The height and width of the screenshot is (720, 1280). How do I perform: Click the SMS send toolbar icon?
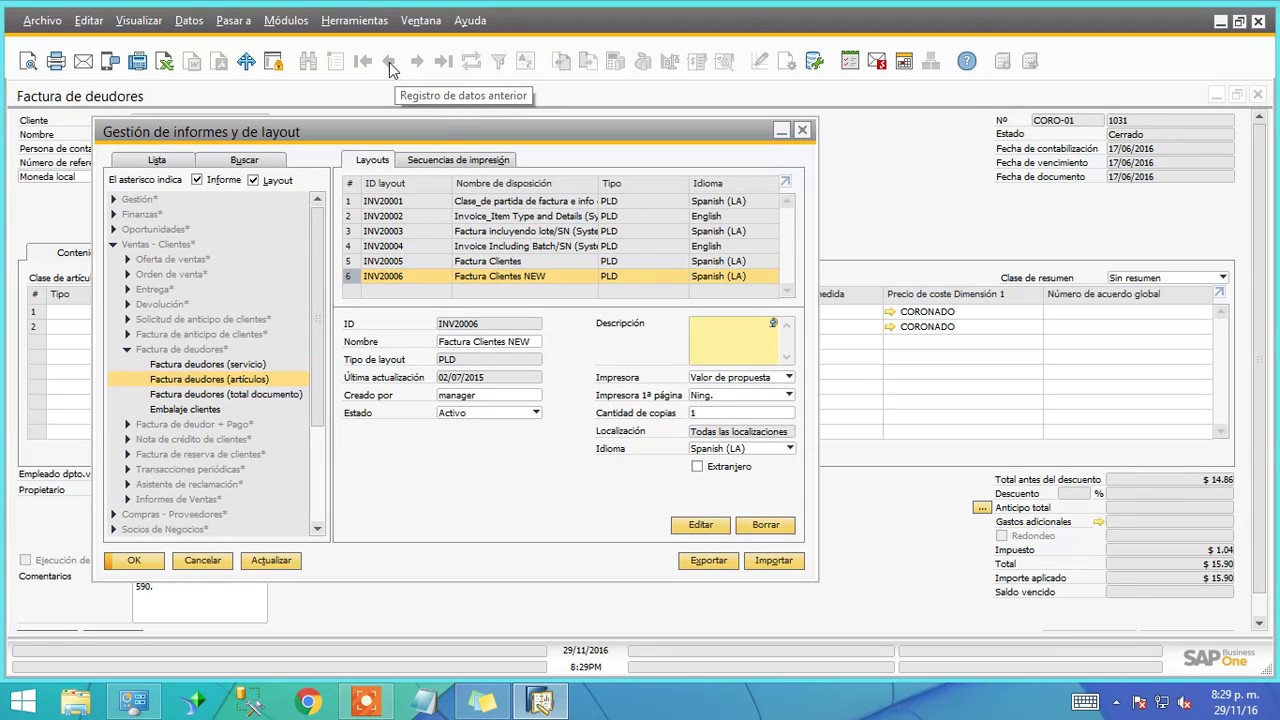click(x=110, y=62)
